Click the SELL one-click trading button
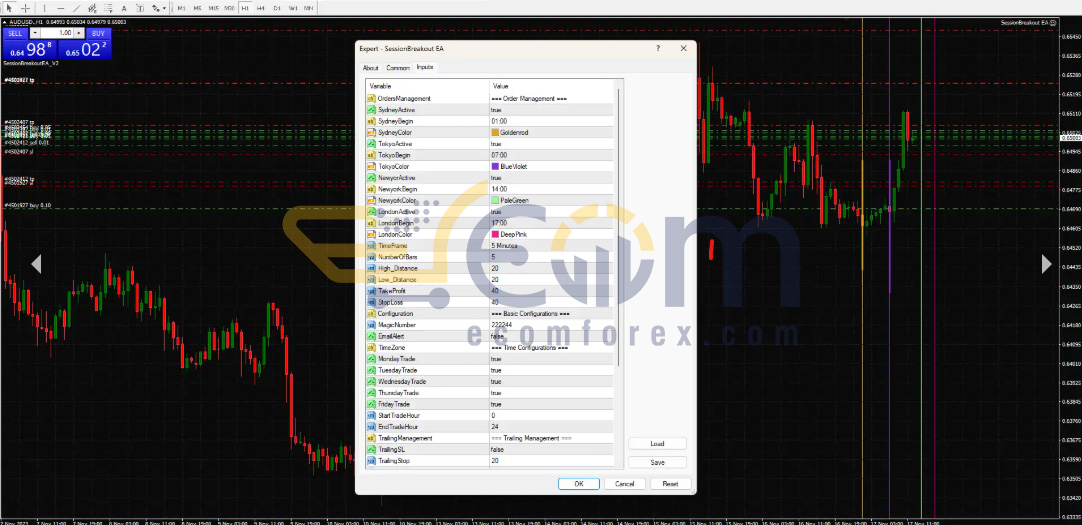This screenshot has height=525, width=1082. (x=15, y=32)
